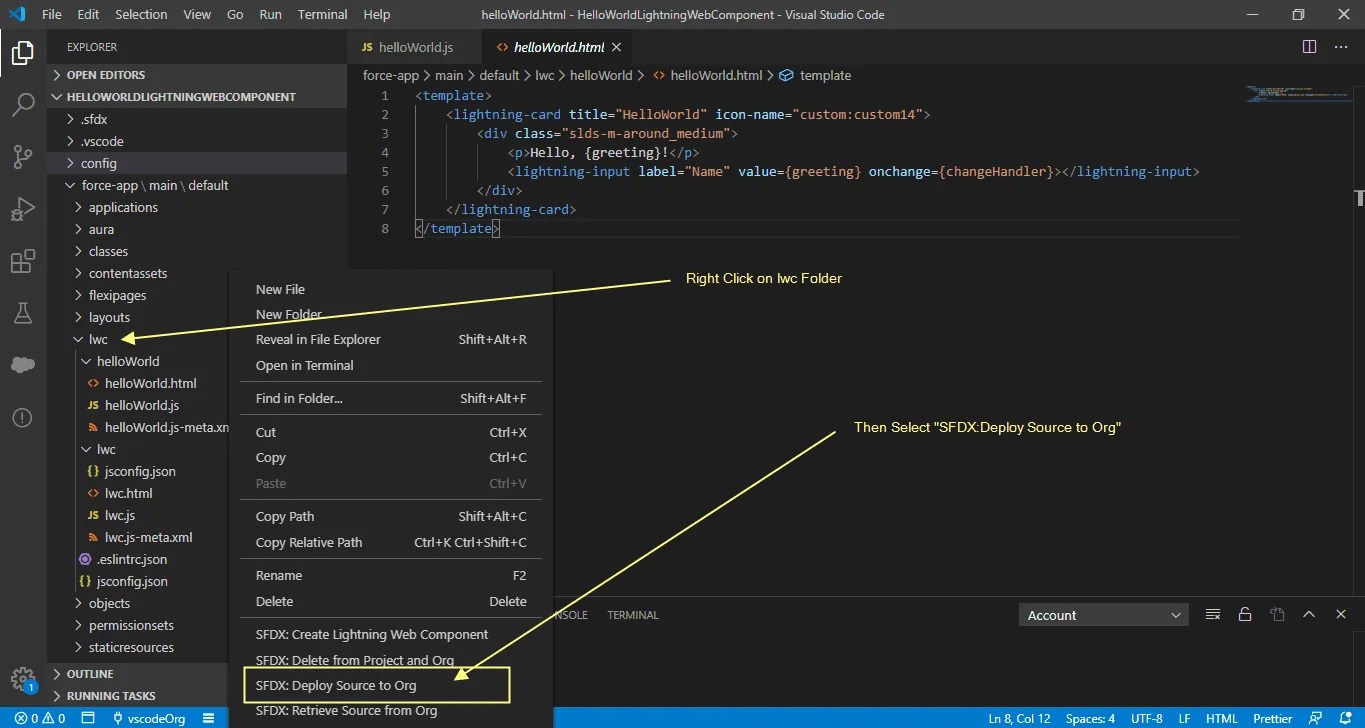
Task: Maximize the bottom panel with the chevron
Action: pos(1309,614)
